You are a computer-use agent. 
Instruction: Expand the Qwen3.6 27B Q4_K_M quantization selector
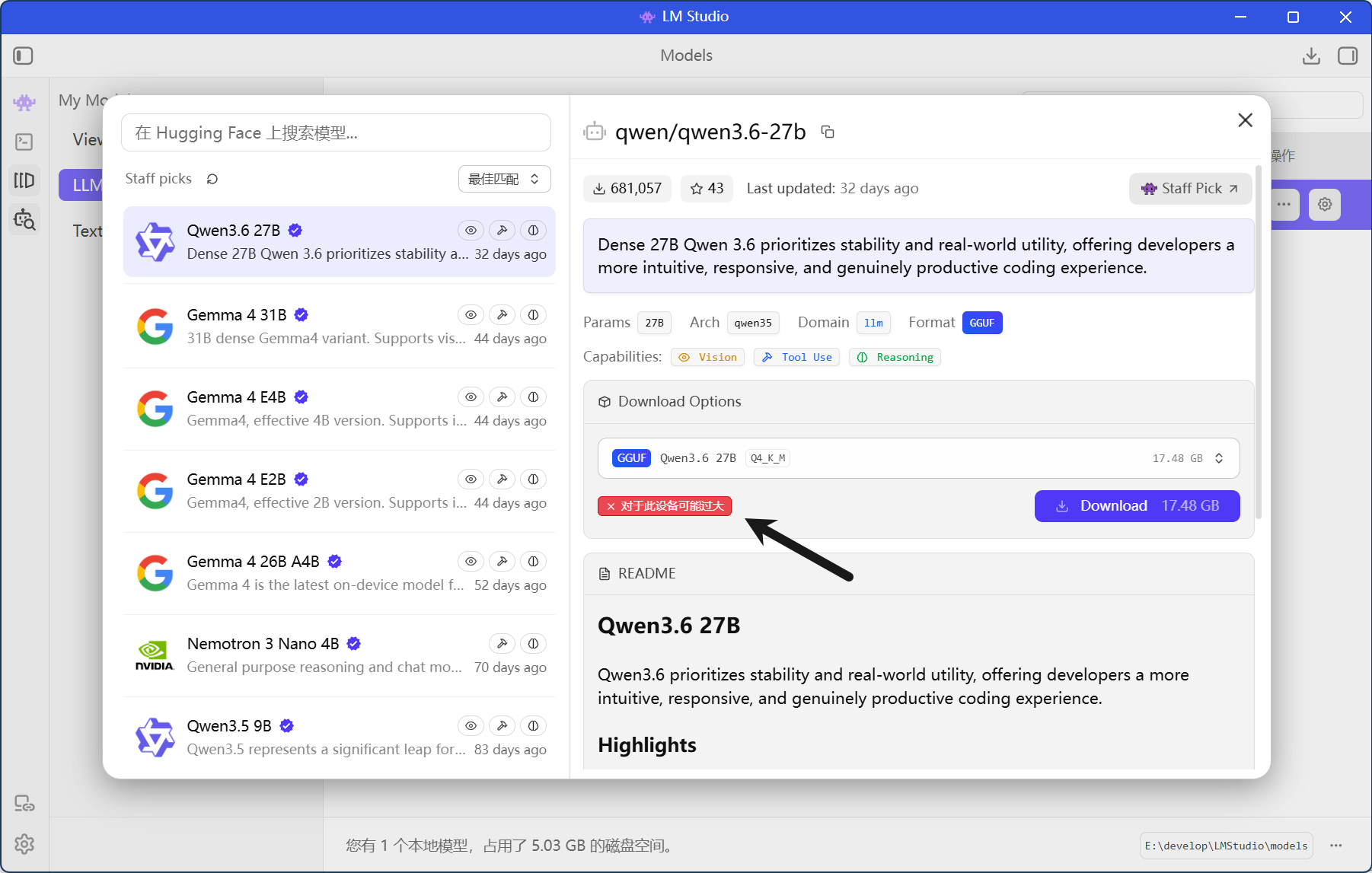point(918,458)
